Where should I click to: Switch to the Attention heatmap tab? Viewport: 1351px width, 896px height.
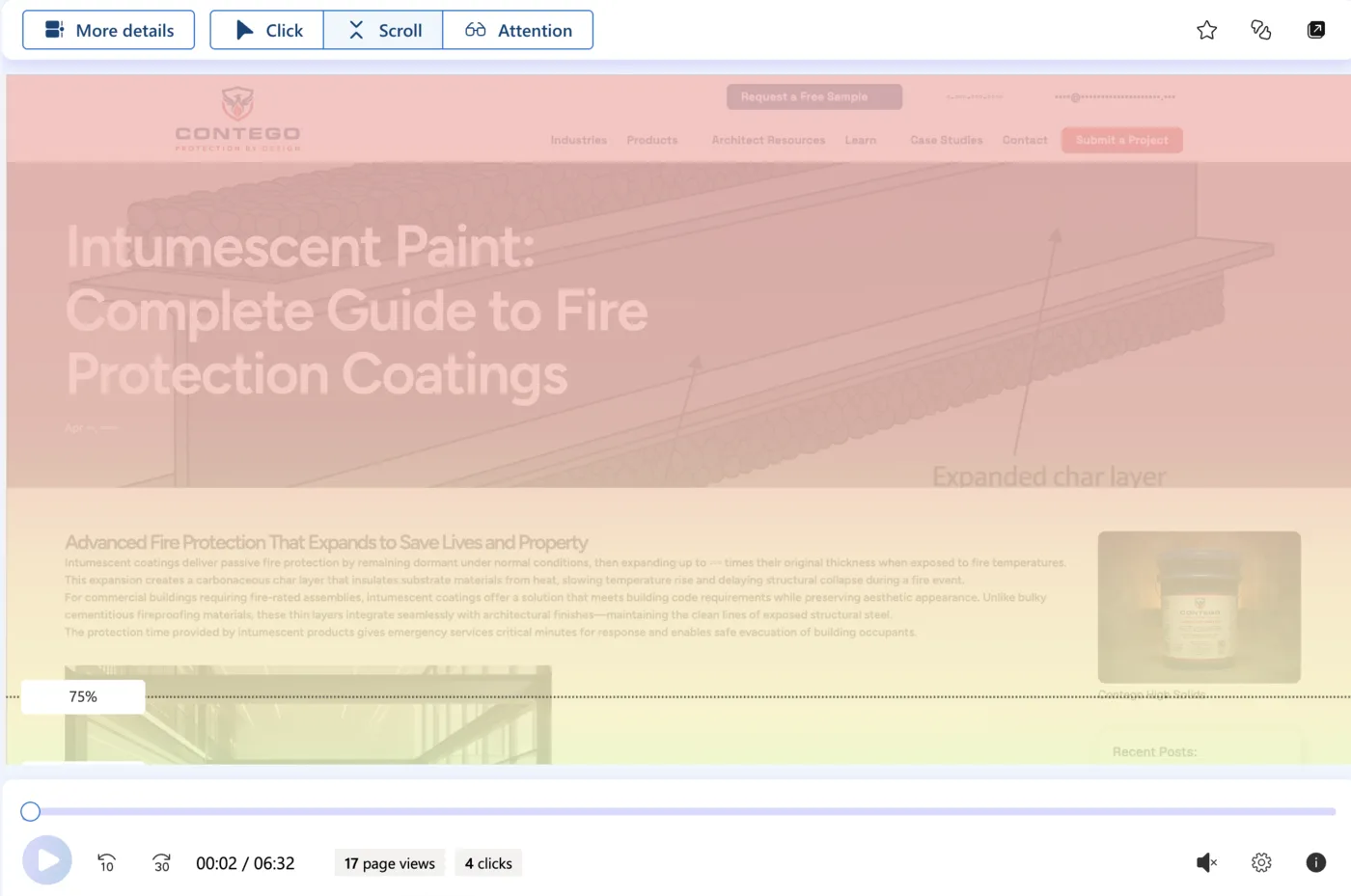(518, 30)
